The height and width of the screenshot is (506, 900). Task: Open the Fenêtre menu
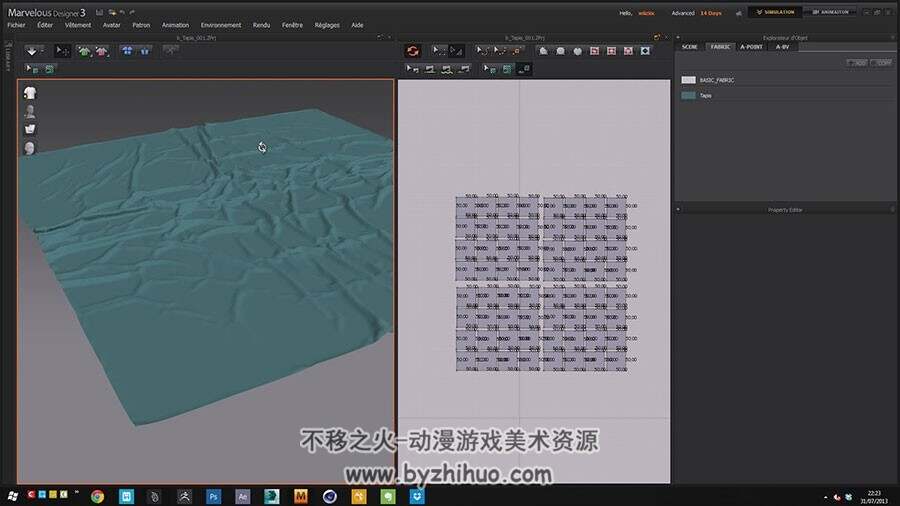click(292, 25)
